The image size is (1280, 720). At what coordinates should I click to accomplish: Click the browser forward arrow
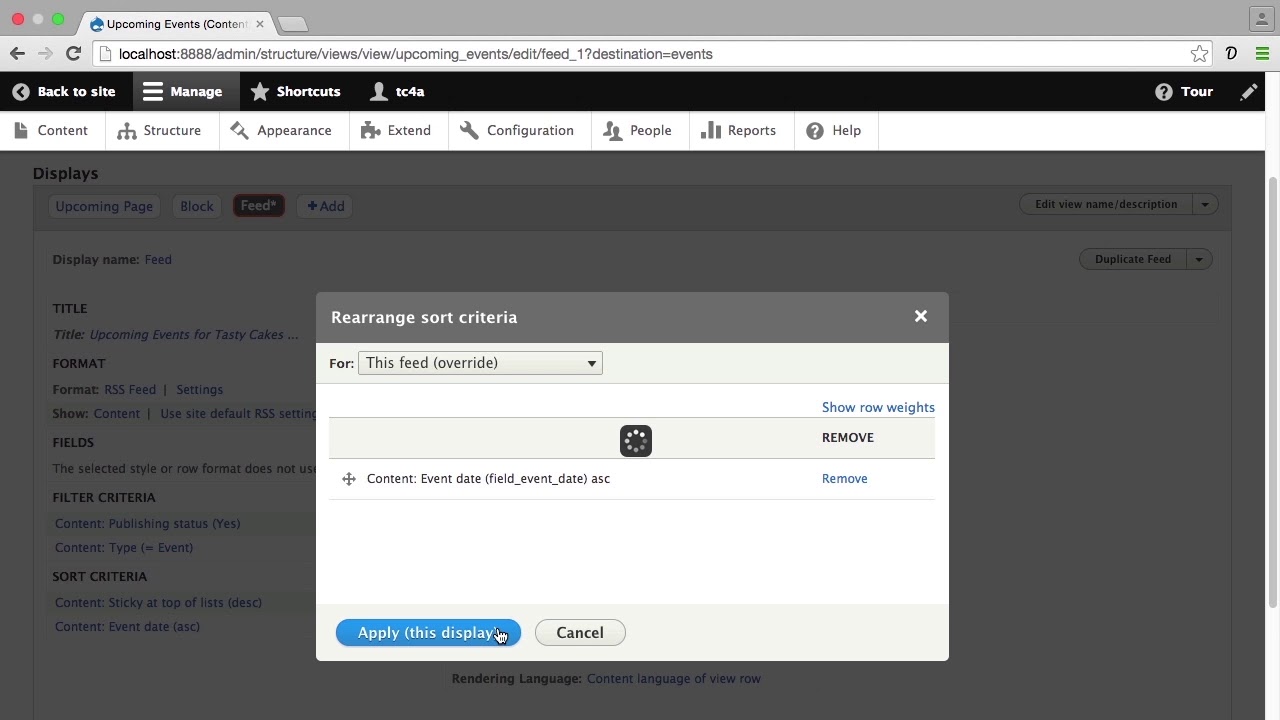pyautogui.click(x=45, y=54)
